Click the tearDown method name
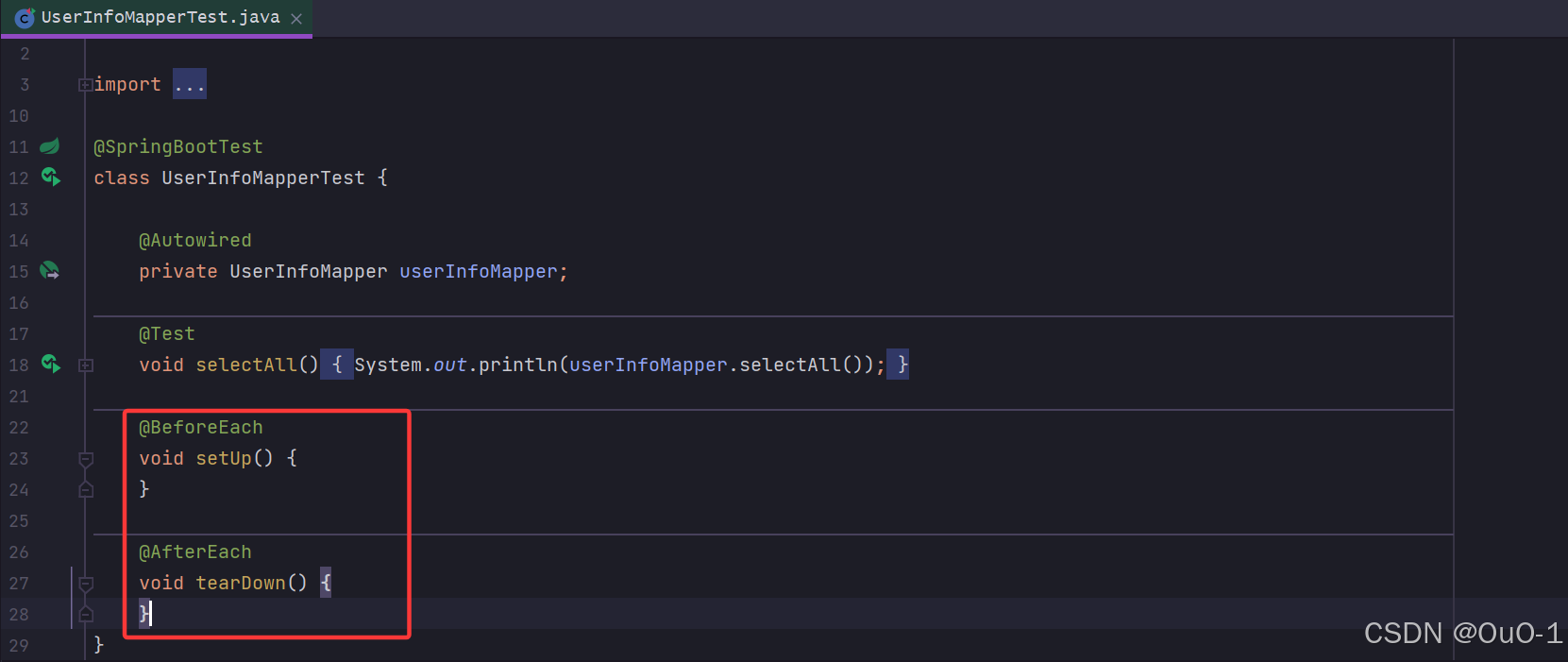Image resolution: width=1568 pixels, height=662 pixels. [241, 583]
